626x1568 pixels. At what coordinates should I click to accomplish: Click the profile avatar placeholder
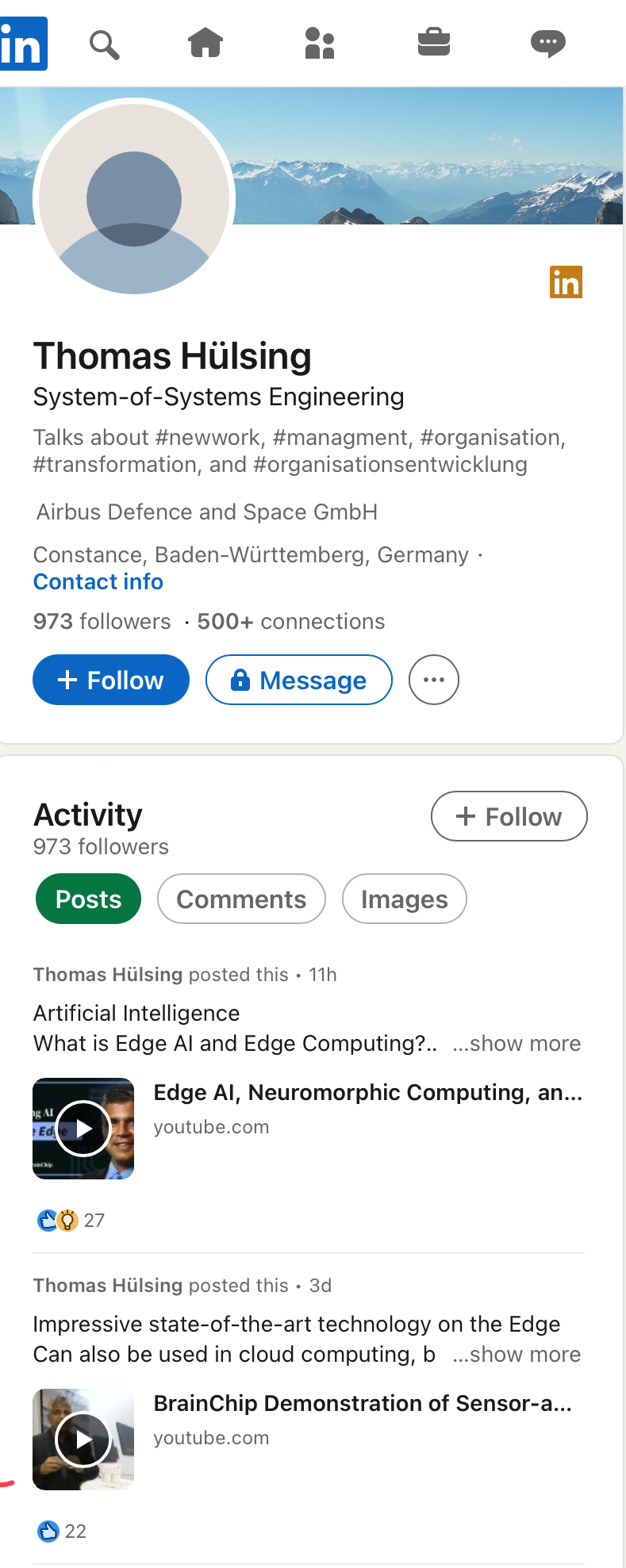[134, 198]
